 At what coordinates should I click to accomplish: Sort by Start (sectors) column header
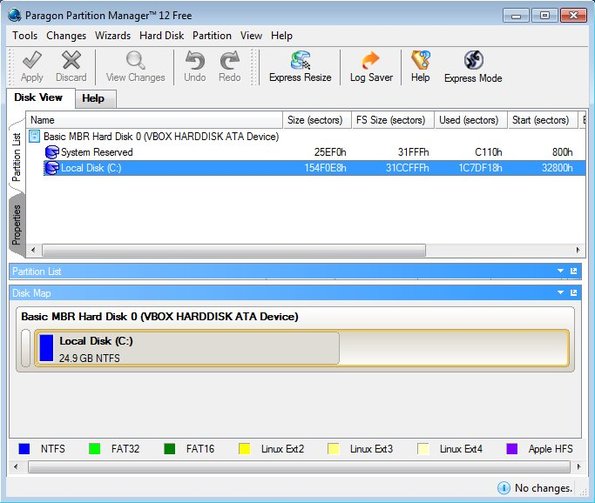point(542,120)
